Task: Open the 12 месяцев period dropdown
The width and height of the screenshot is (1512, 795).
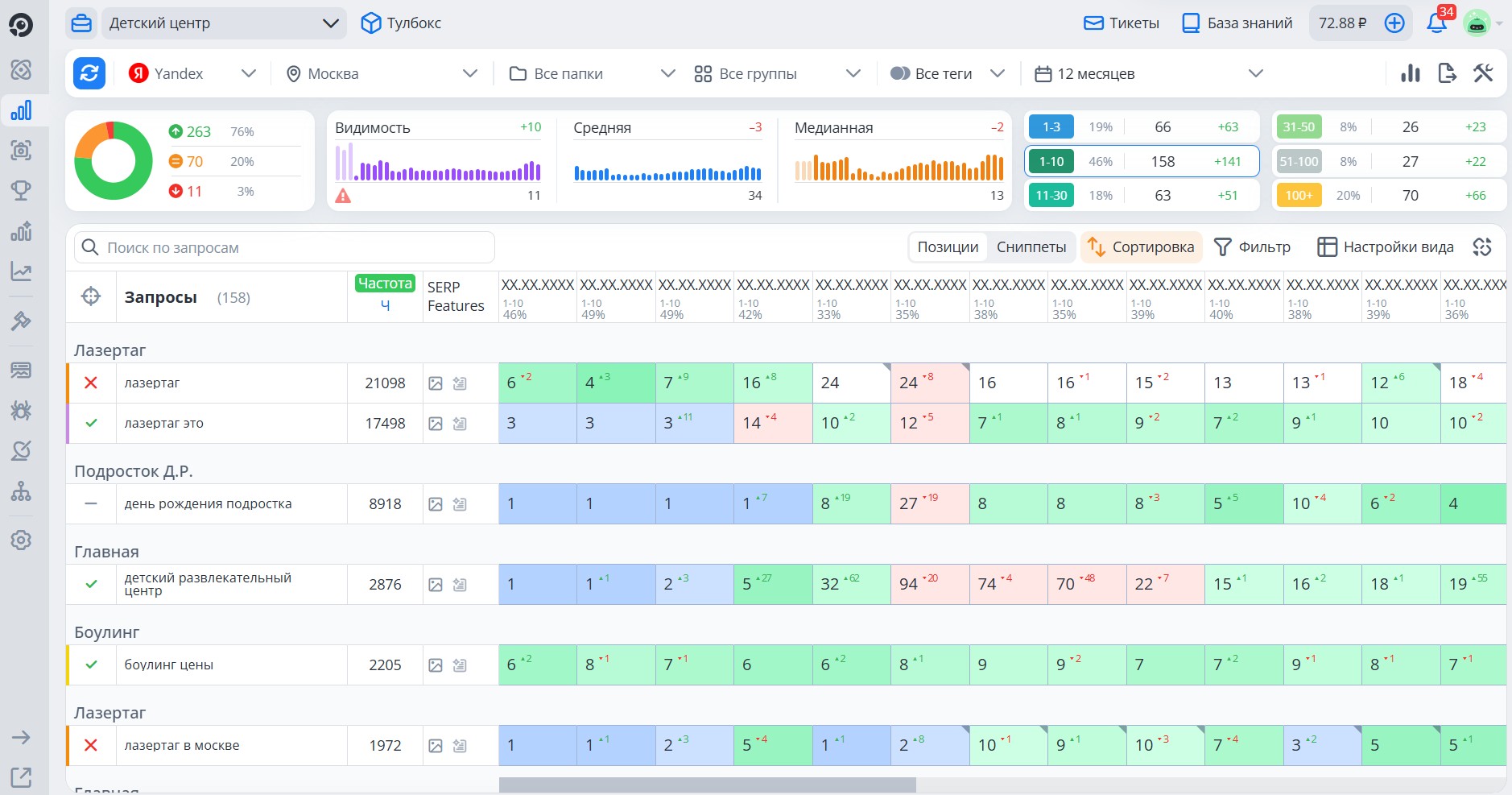Action: tap(1148, 73)
